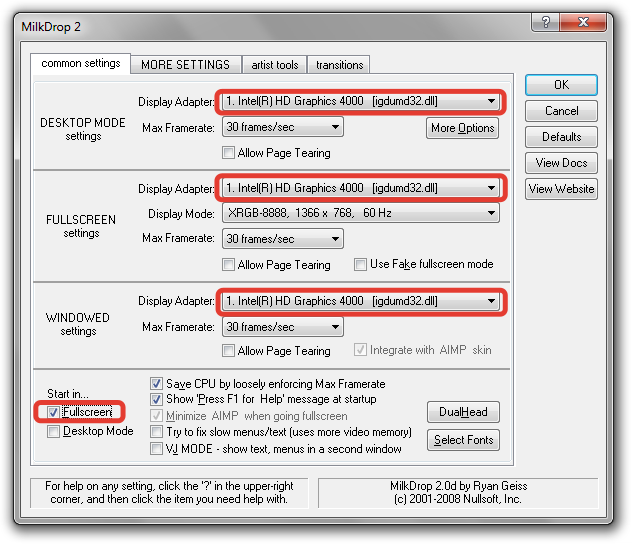Select the transitions tab
The height and width of the screenshot is (544, 632).
point(340,65)
